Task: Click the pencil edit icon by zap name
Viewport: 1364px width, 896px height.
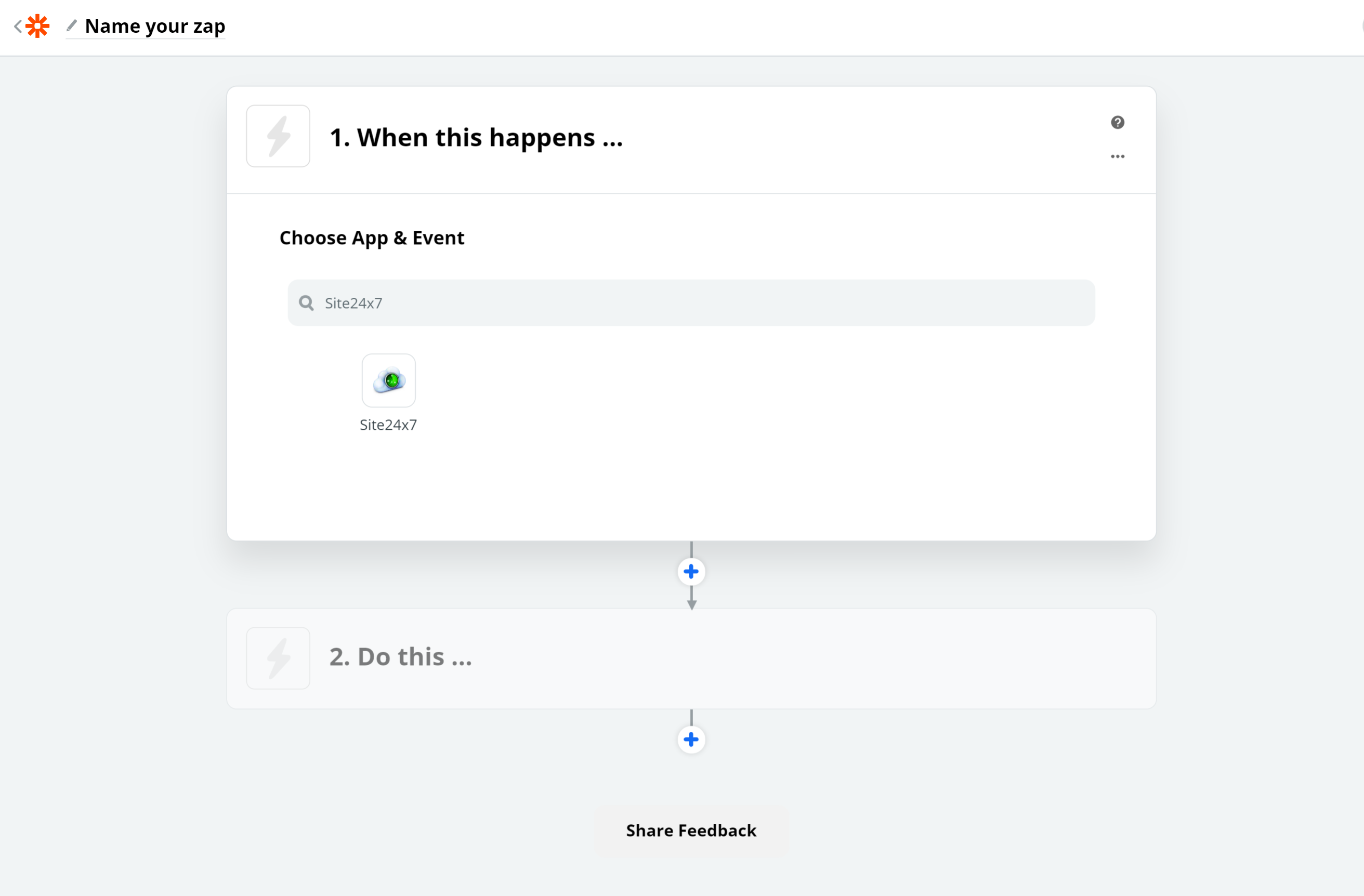Action: pos(72,26)
